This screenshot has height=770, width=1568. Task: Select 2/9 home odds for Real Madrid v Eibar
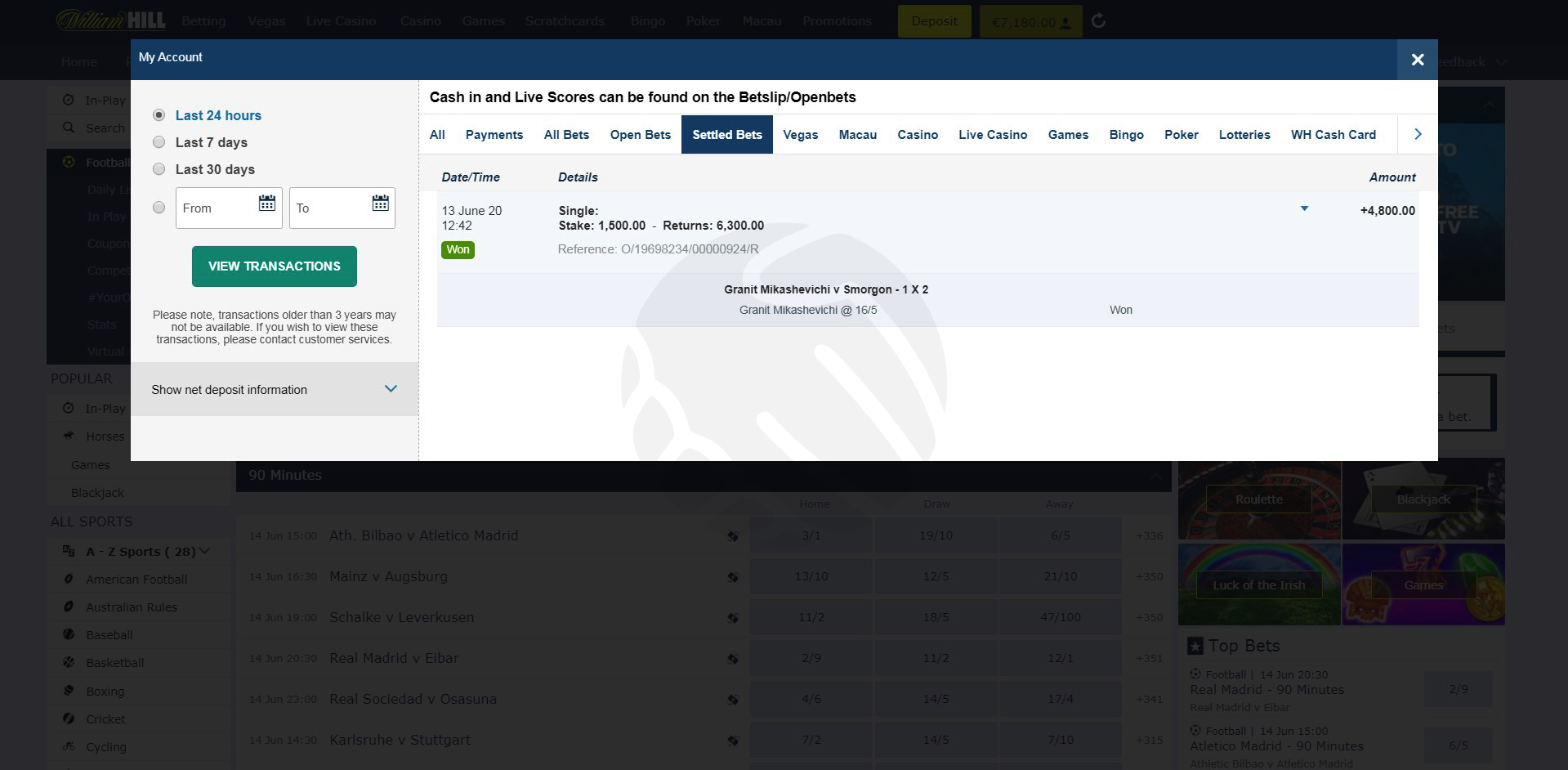[811, 658]
